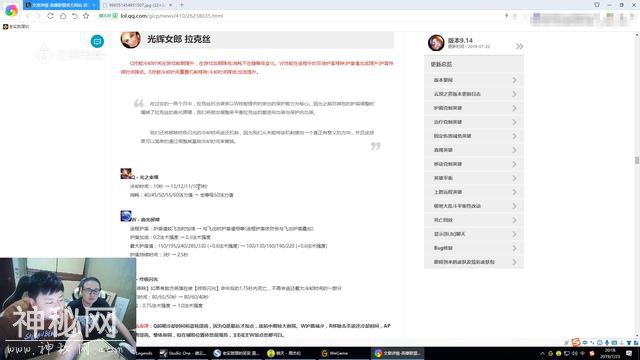The width and height of the screenshot is (640, 360).
Task: Click the undo/restore closed tab icon
Action: point(74,16)
